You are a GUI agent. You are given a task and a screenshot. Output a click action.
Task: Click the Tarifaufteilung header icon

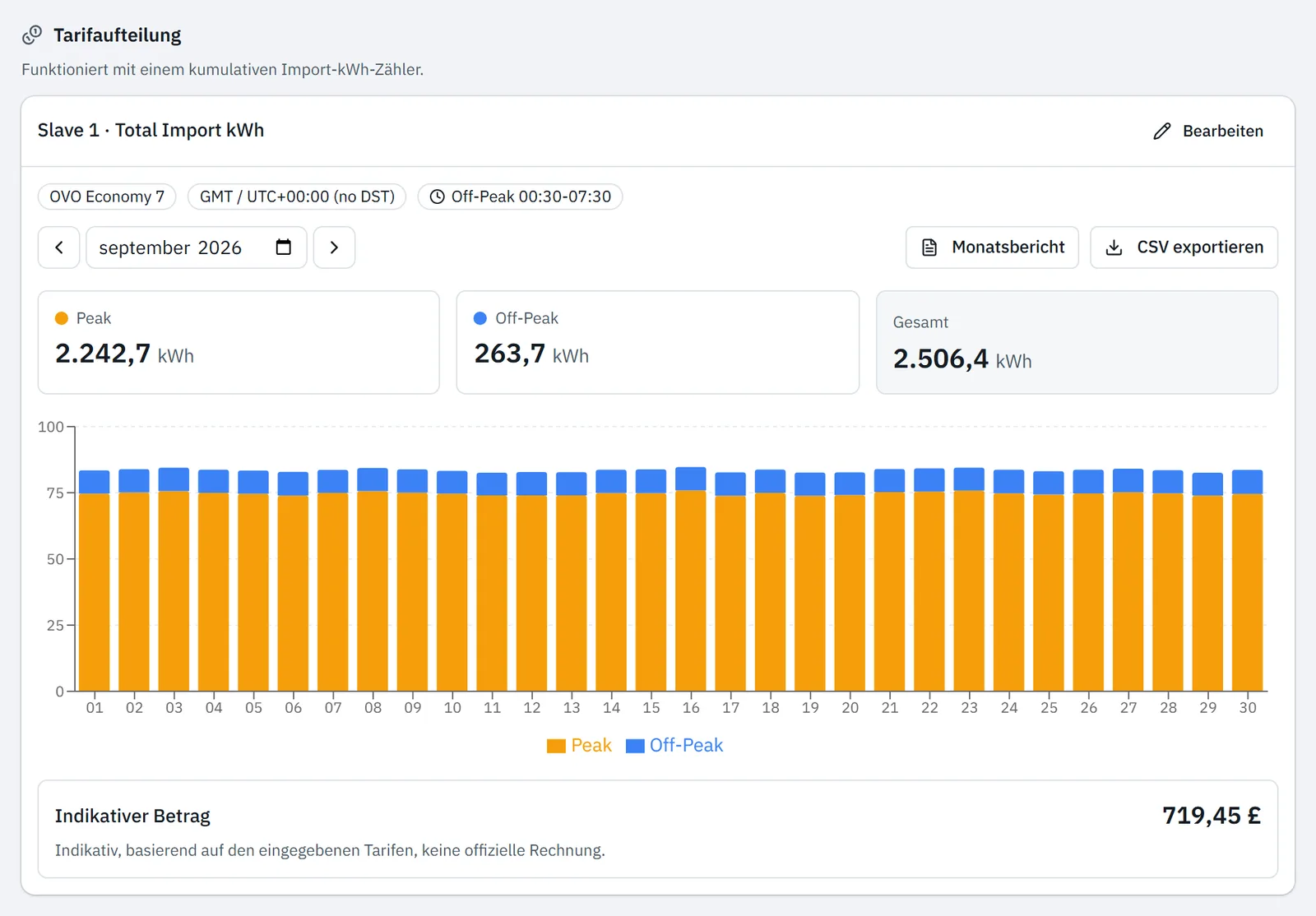click(x=32, y=35)
